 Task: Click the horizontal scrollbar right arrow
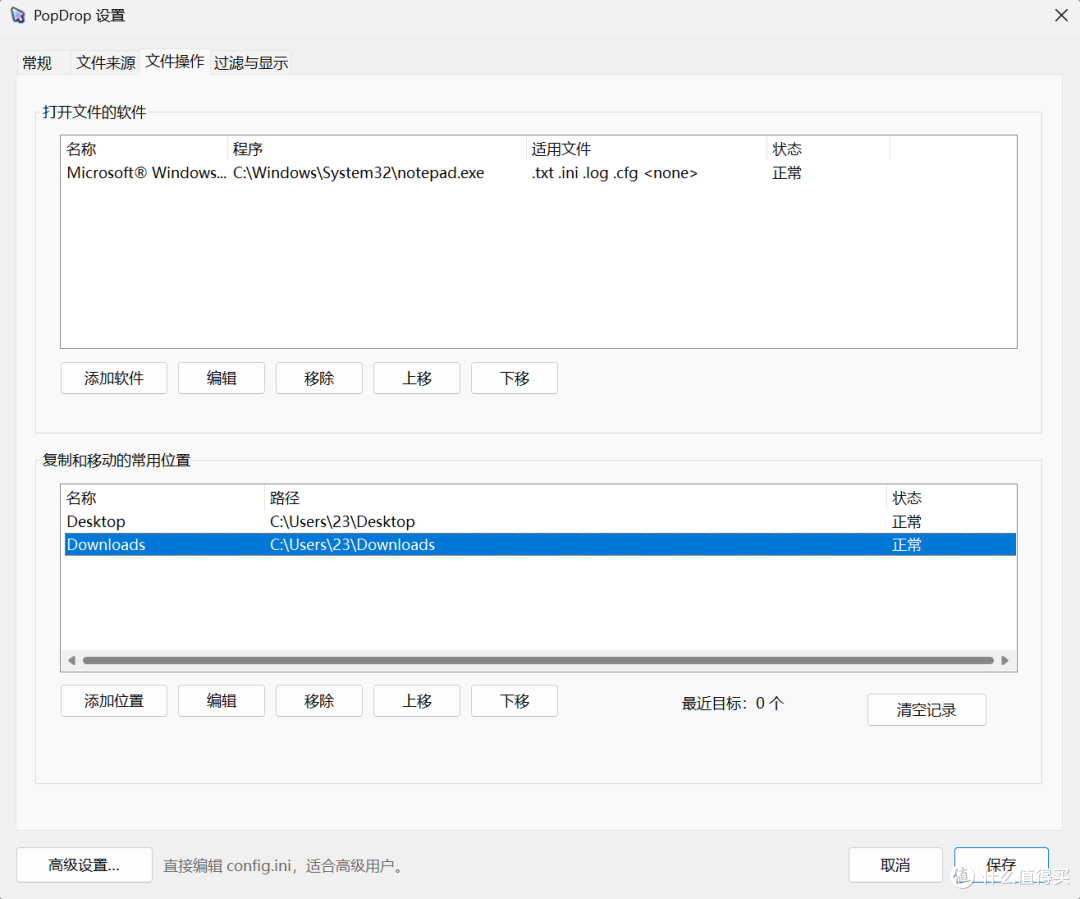point(1005,661)
